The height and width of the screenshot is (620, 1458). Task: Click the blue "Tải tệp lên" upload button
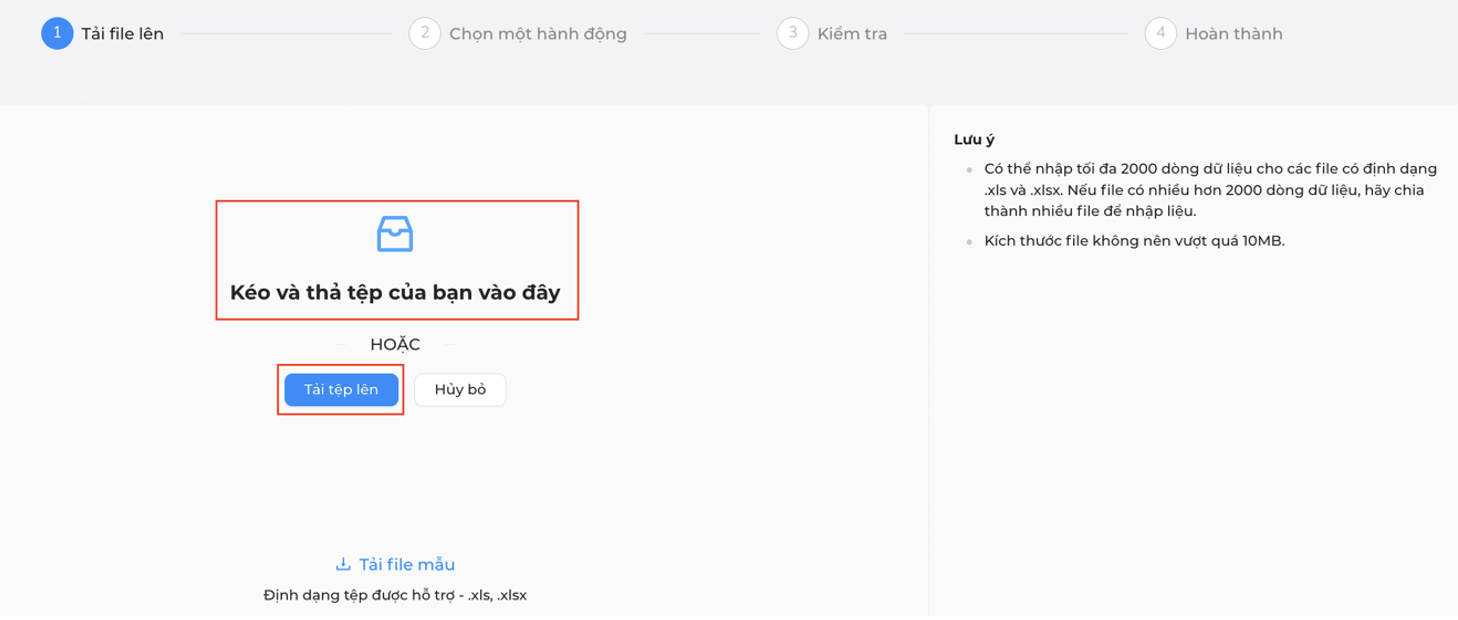coord(341,390)
